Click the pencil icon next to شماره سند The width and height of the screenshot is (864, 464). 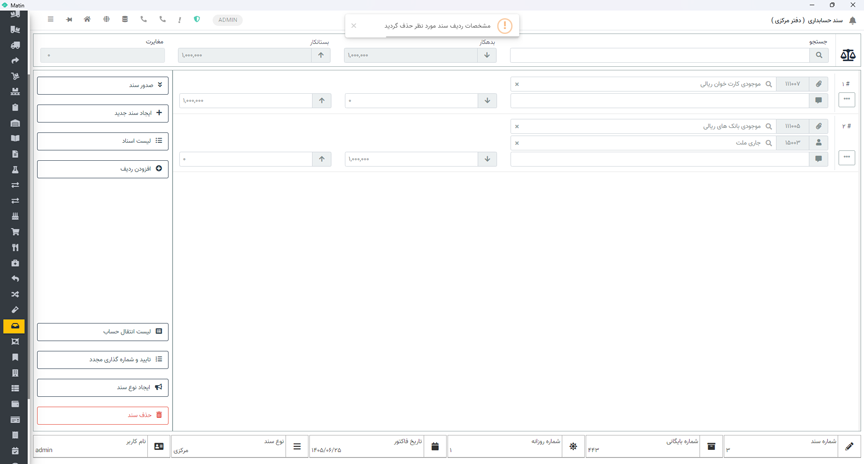click(849, 446)
